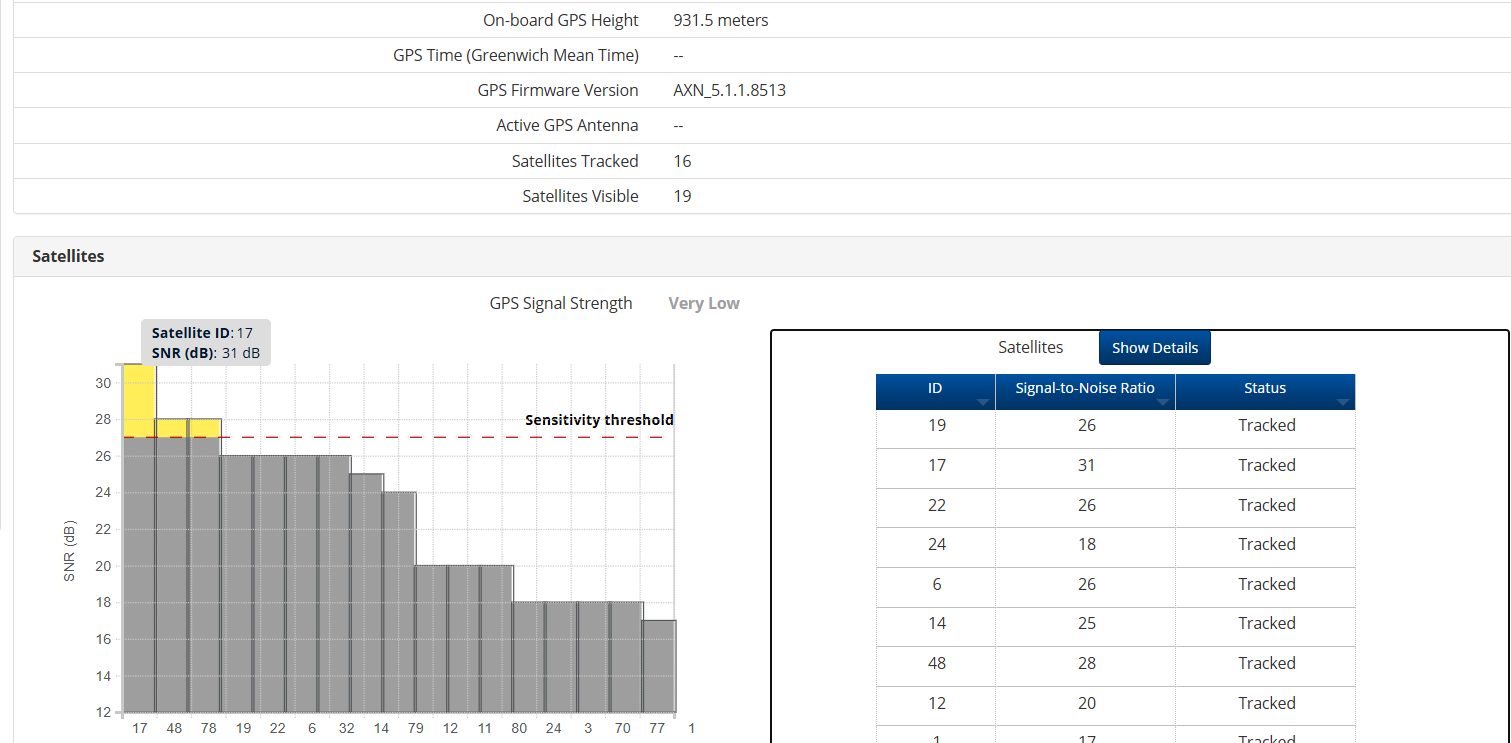Click the Signal-to-Noise Ratio header label
The image size is (1511, 743).
tap(1085, 388)
